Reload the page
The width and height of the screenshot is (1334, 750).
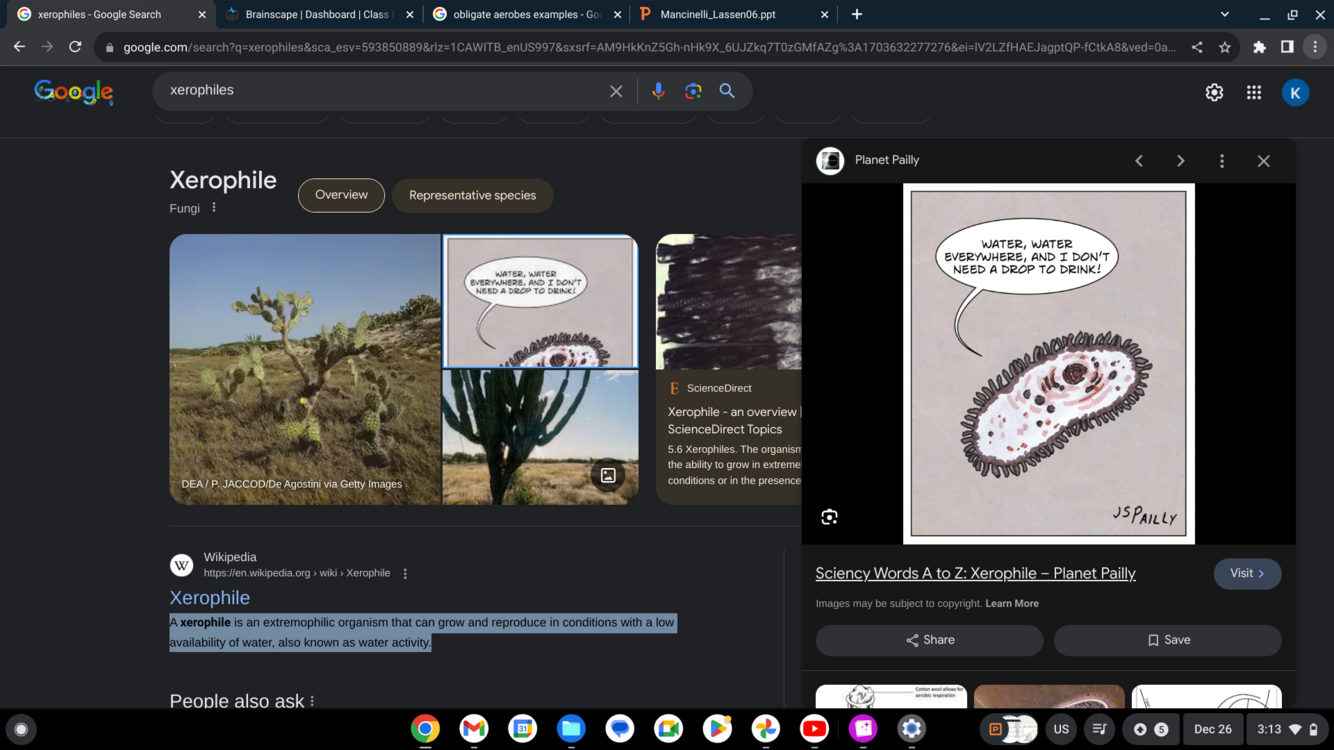click(75, 46)
